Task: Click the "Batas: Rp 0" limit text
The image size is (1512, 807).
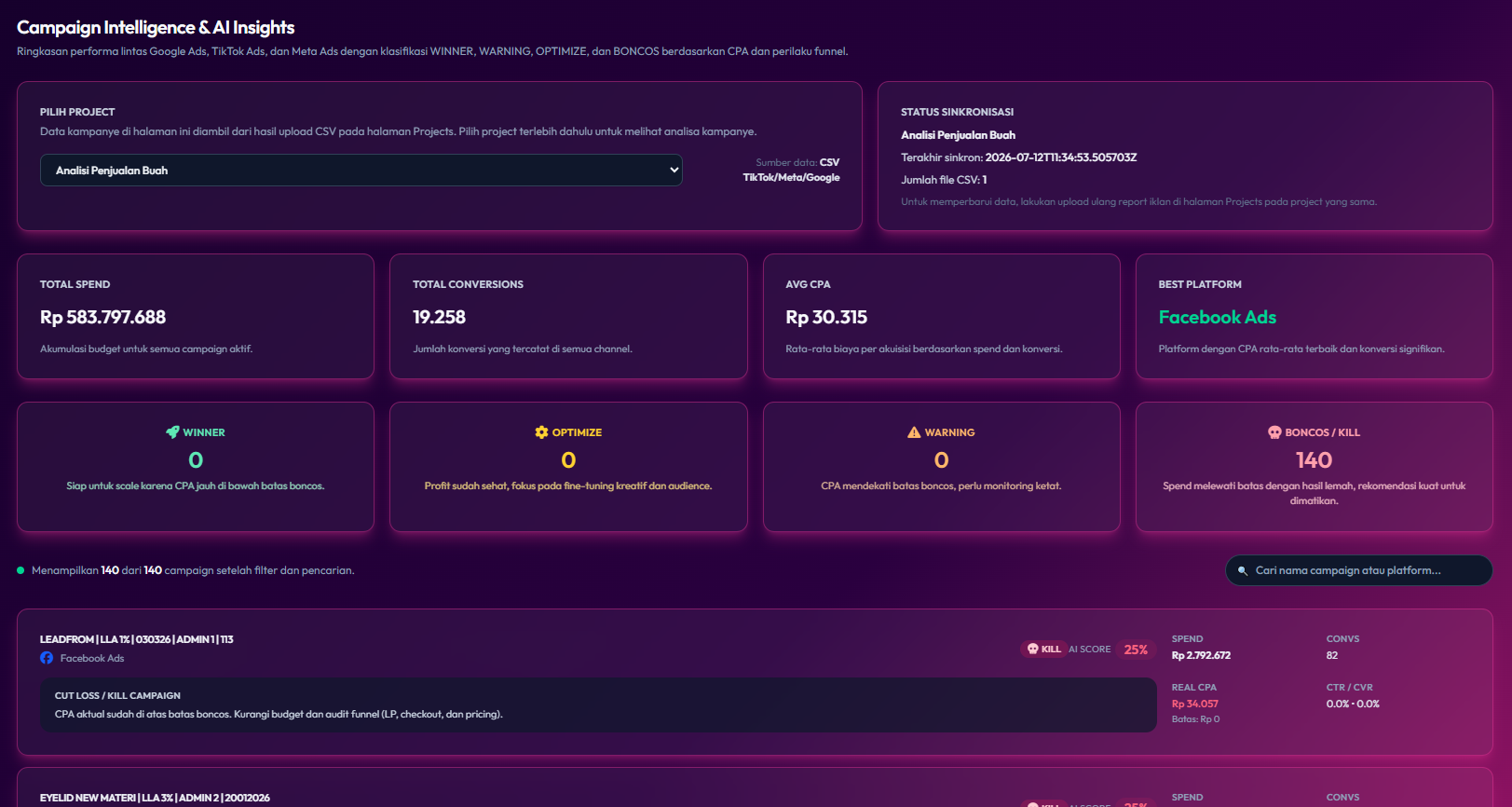Action: [x=1195, y=719]
